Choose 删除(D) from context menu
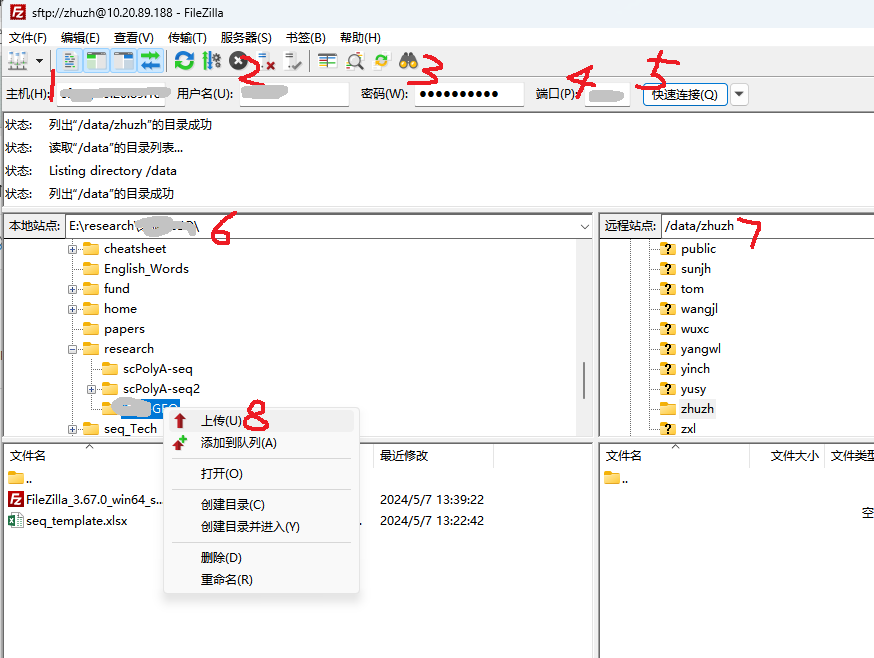Image resolution: width=874 pixels, height=658 pixels. (x=261, y=558)
